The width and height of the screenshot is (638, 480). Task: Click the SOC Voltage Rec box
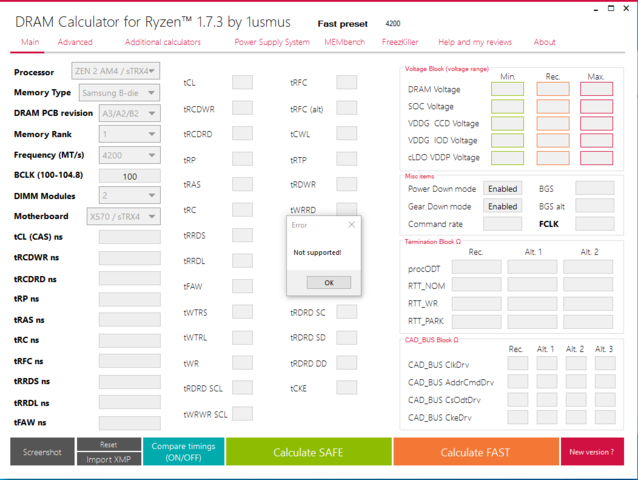click(x=553, y=107)
